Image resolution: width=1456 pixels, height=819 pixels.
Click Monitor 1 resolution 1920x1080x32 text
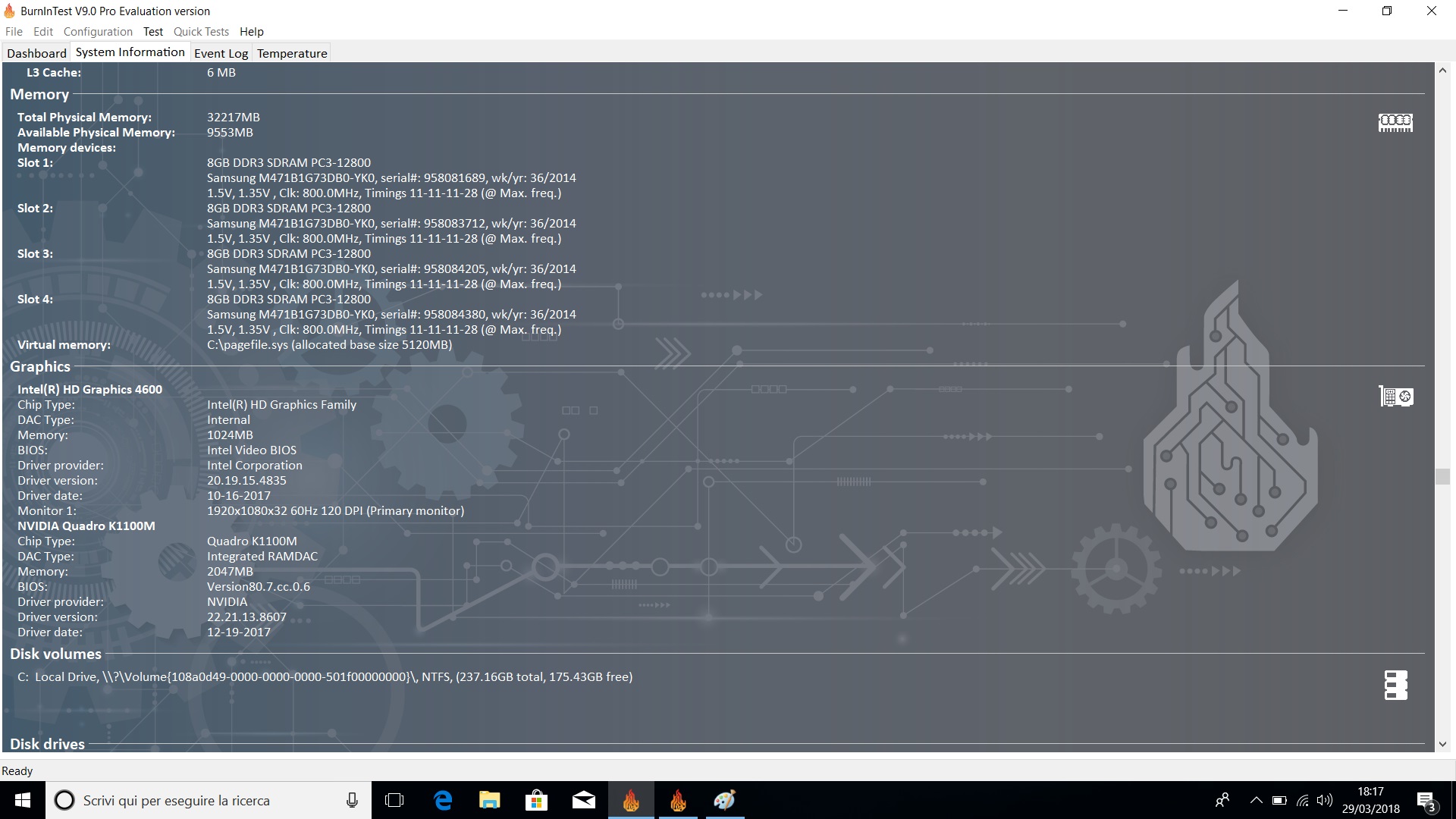335,510
